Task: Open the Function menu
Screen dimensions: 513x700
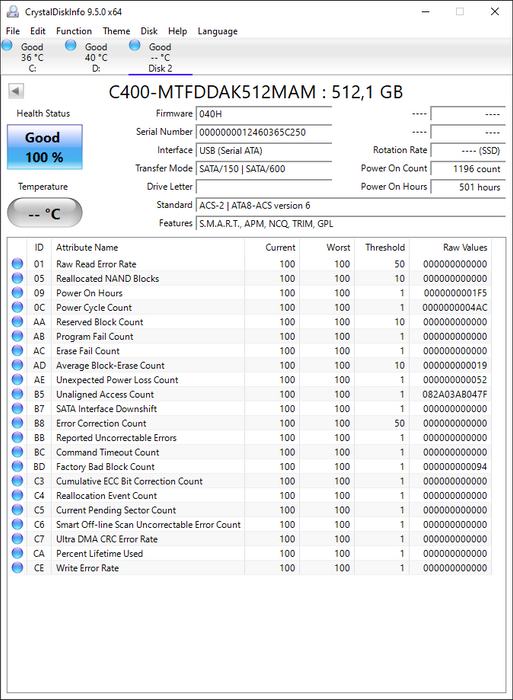Action: (x=74, y=31)
